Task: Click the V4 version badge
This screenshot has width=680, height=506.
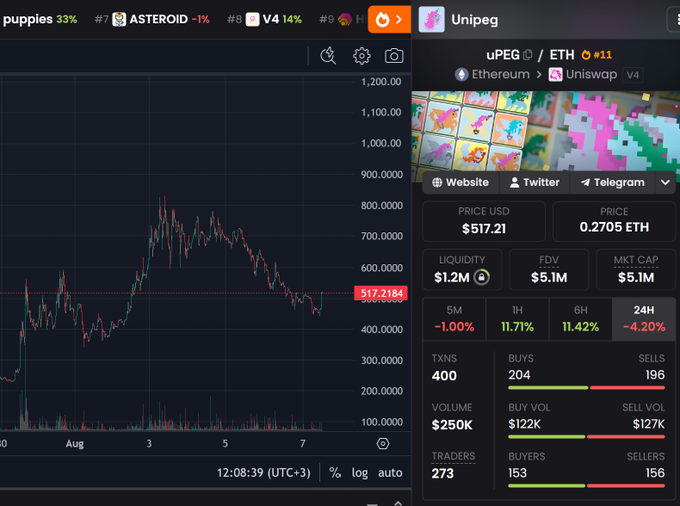Action: pos(632,75)
